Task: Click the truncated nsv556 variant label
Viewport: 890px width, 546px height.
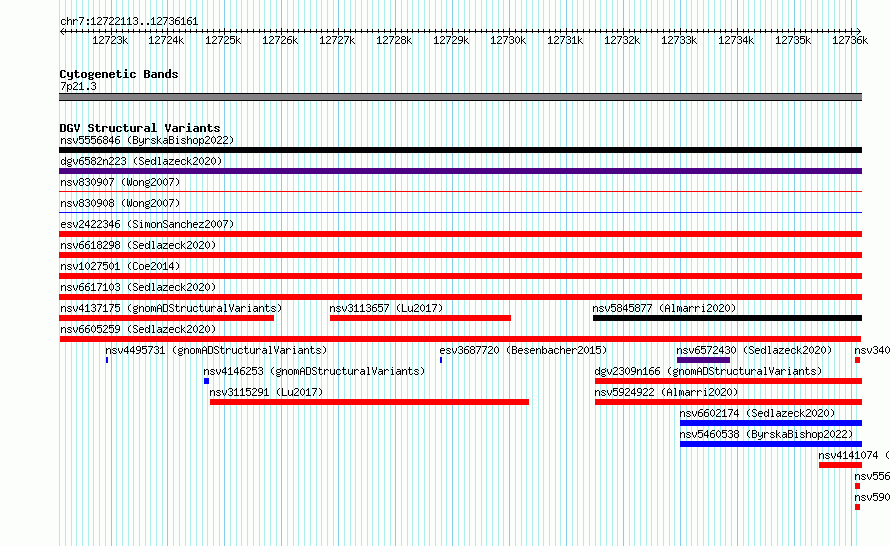Action: pos(872,476)
